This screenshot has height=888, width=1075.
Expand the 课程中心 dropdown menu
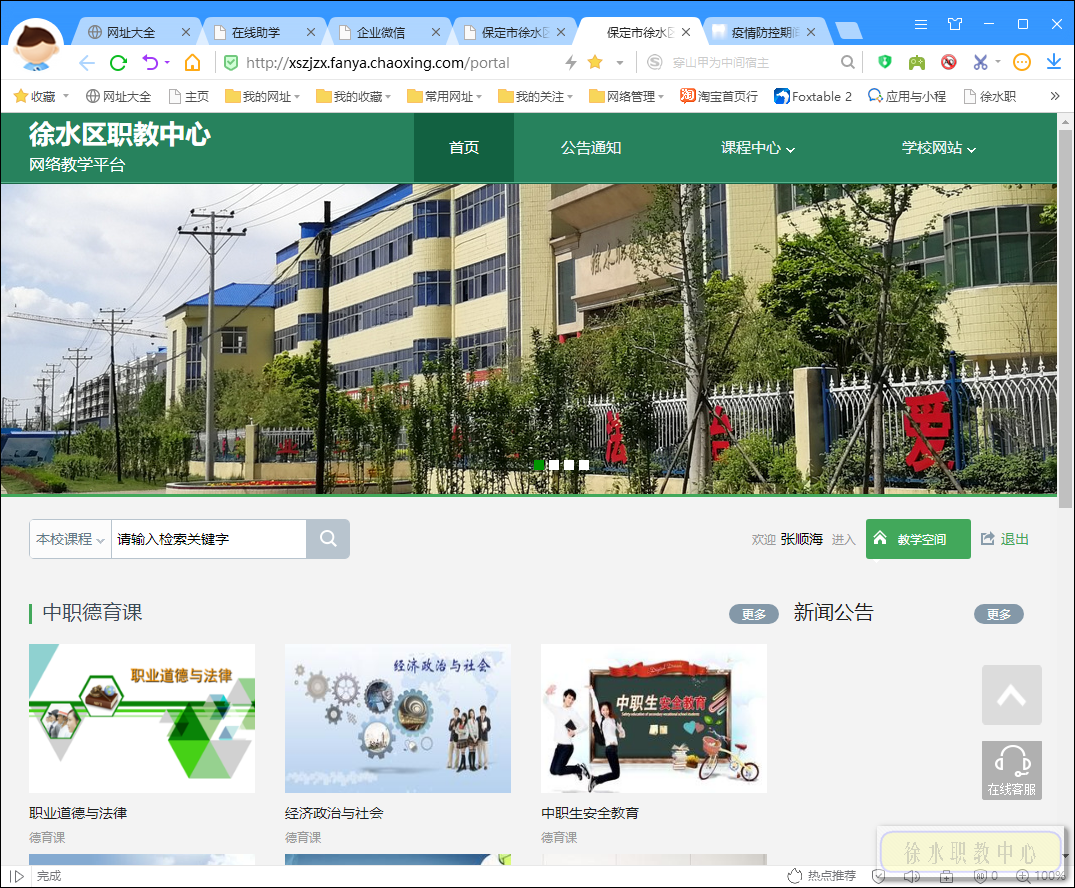(x=758, y=147)
